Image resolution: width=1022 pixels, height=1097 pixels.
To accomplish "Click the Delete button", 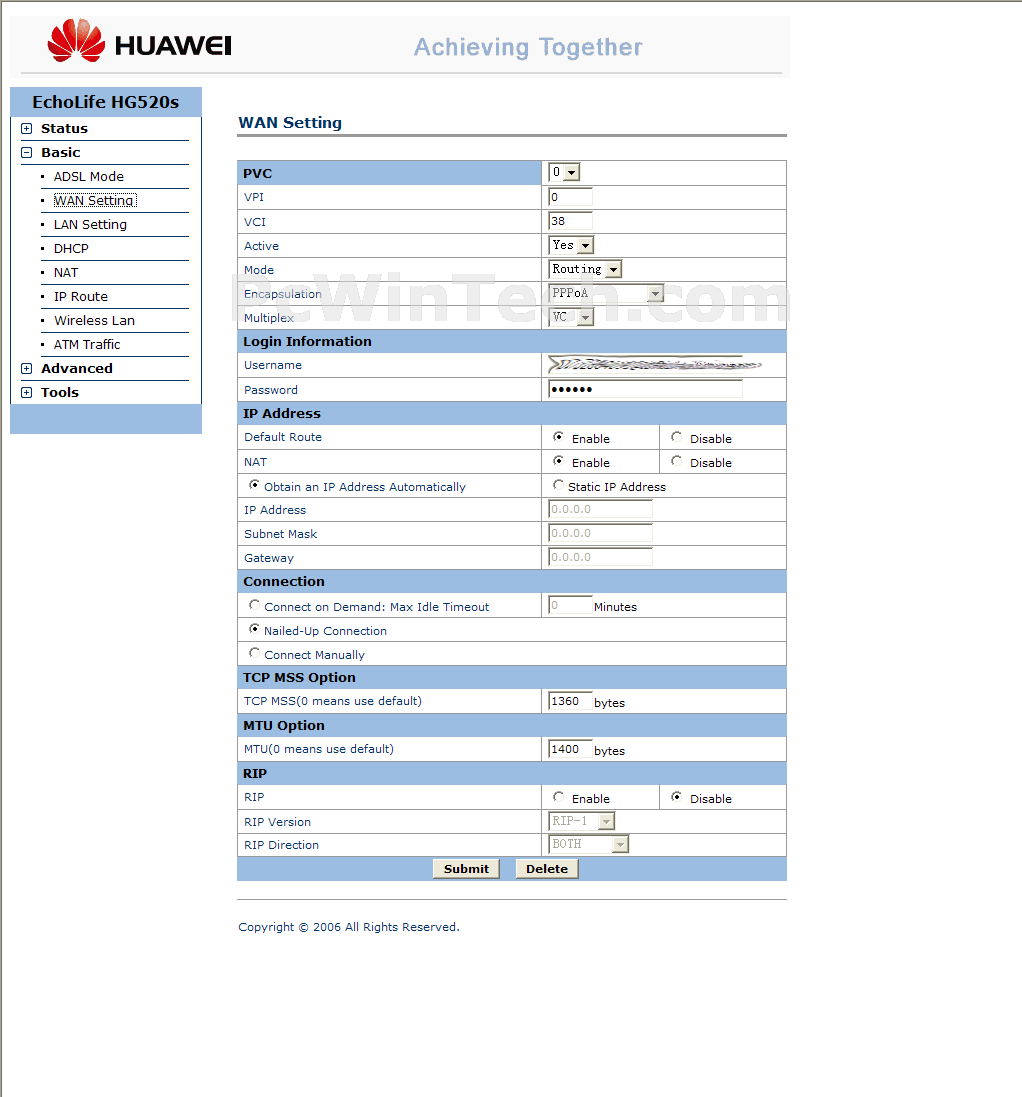I will 547,869.
